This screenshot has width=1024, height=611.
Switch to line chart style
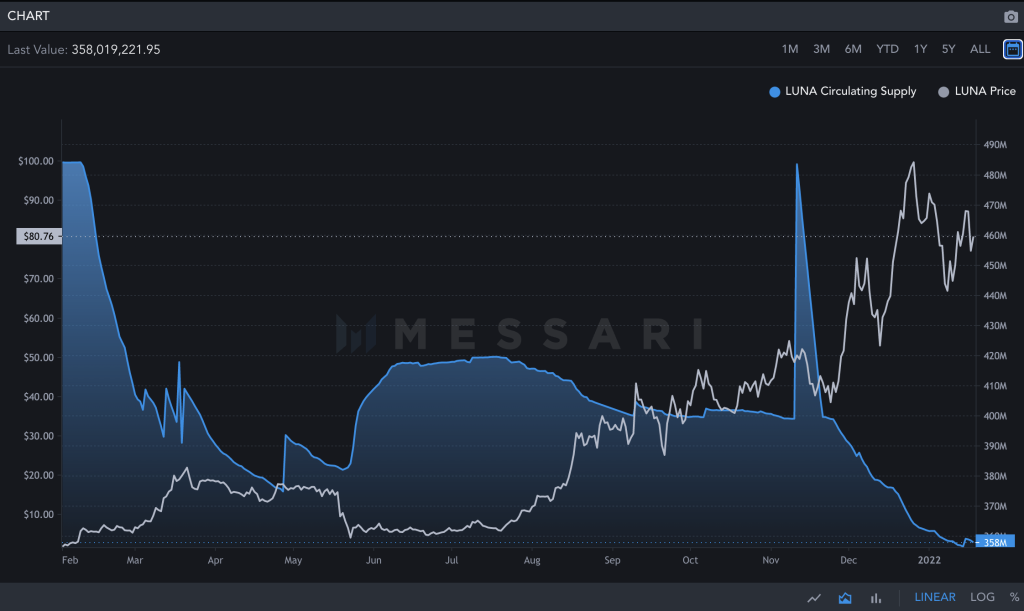click(x=814, y=597)
